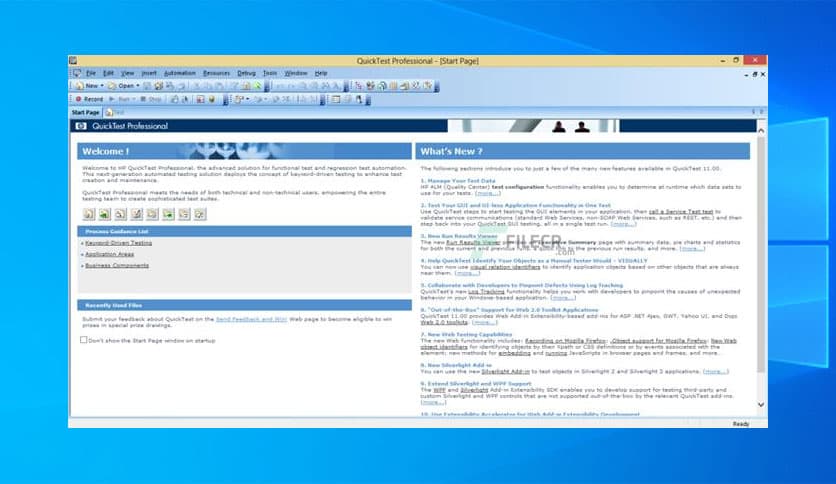Open the File menu
This screenshot has width=836, height=484.
pos(91,73)
